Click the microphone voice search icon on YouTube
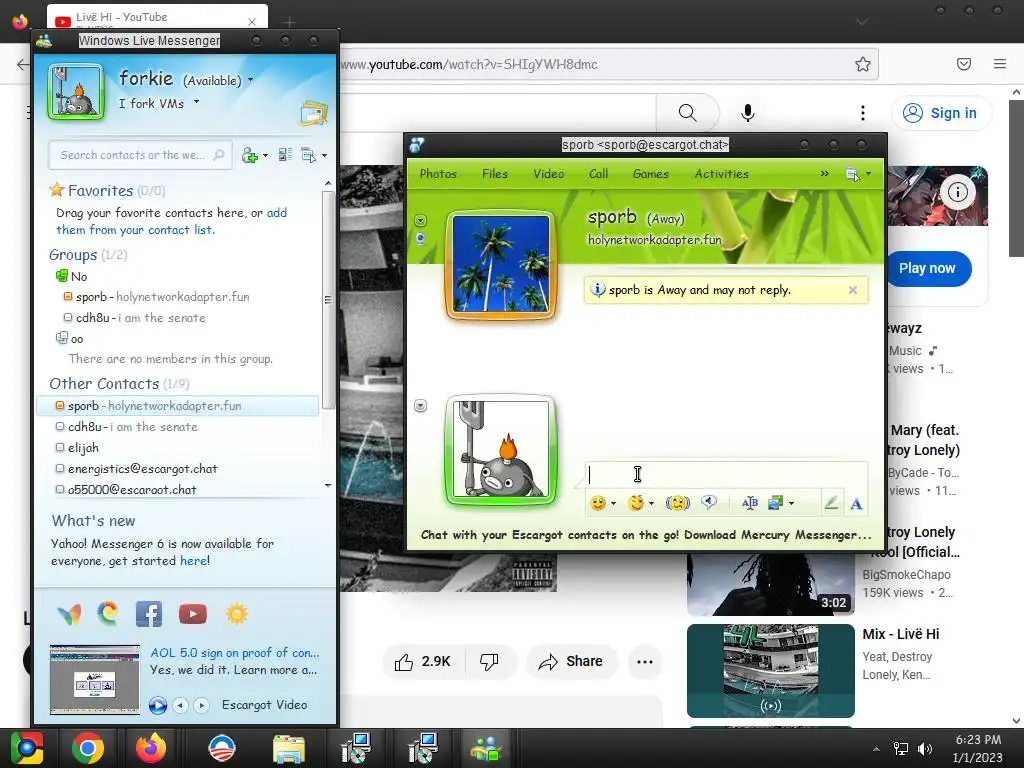 pyautogui.click(x=748, y=113)
